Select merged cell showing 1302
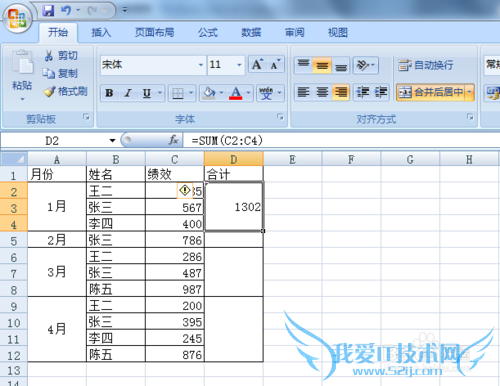This screenshot has width=500, height=386. point(234,207)
